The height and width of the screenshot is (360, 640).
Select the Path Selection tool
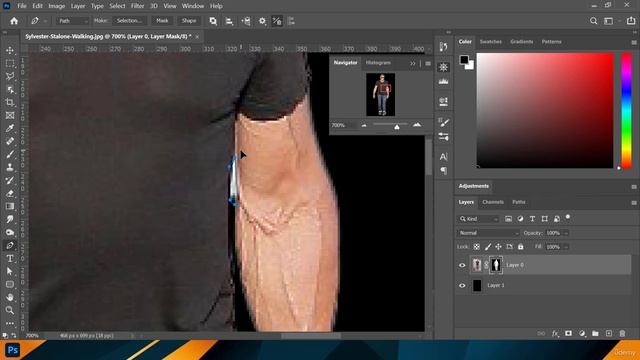click(x=10, y=271)
